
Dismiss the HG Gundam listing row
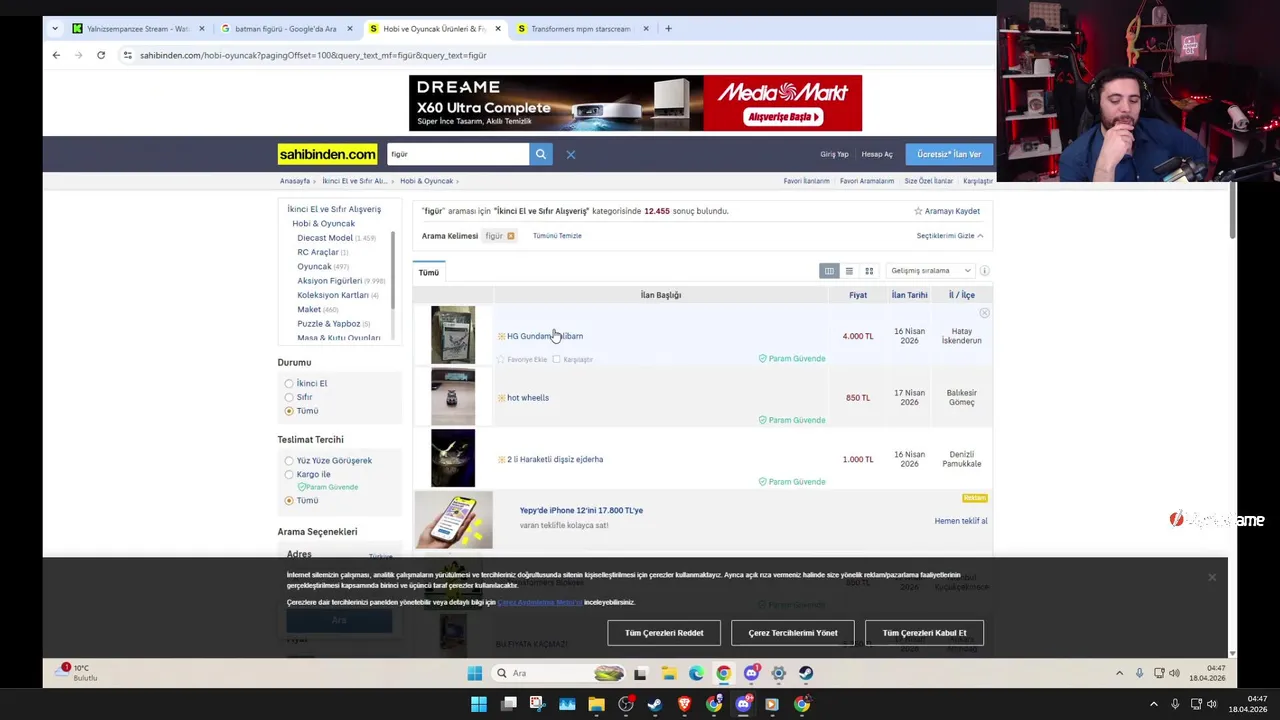pyautogui.click(x=984, y=314)
